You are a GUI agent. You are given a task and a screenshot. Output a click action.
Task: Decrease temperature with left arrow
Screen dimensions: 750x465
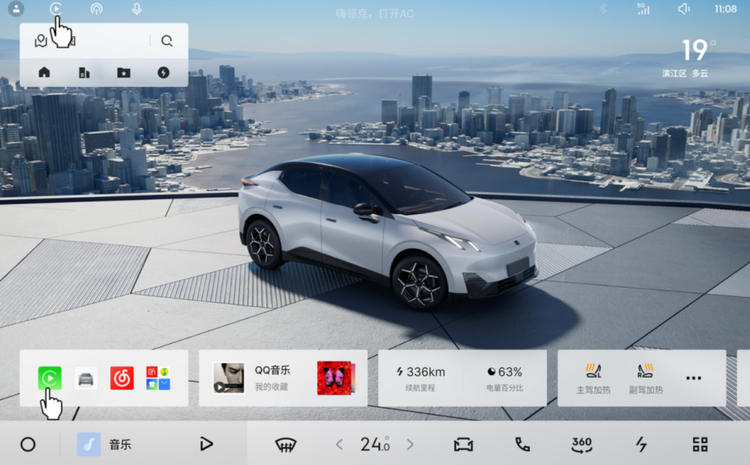339,445
